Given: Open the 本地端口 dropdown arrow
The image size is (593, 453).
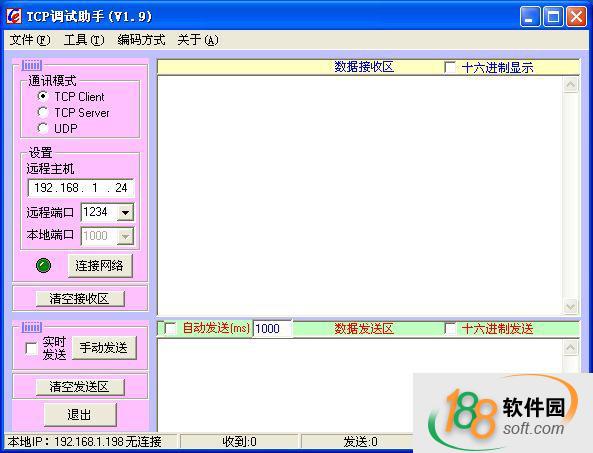Looking at the screenshot, I should pos(125,236).
